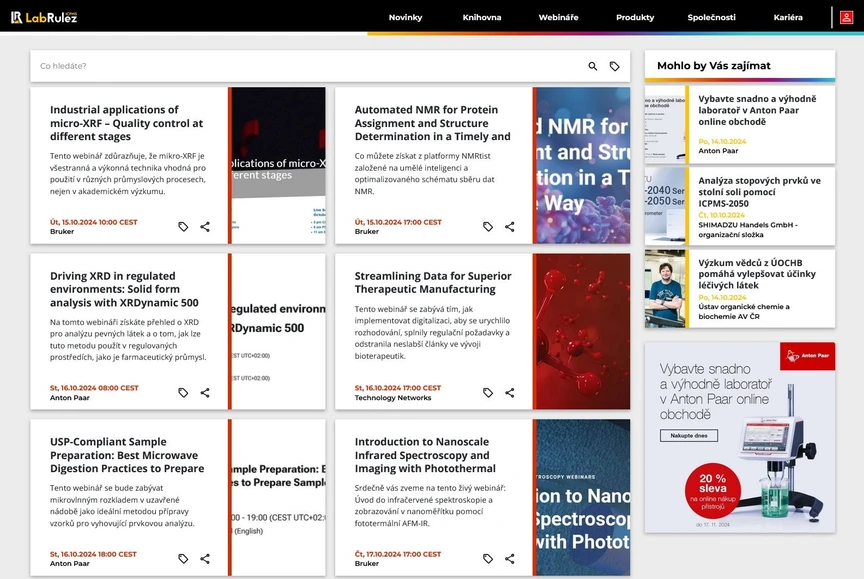
Task: Click the ICPMS-2050 article thumbnail
Action: [665, 206]
